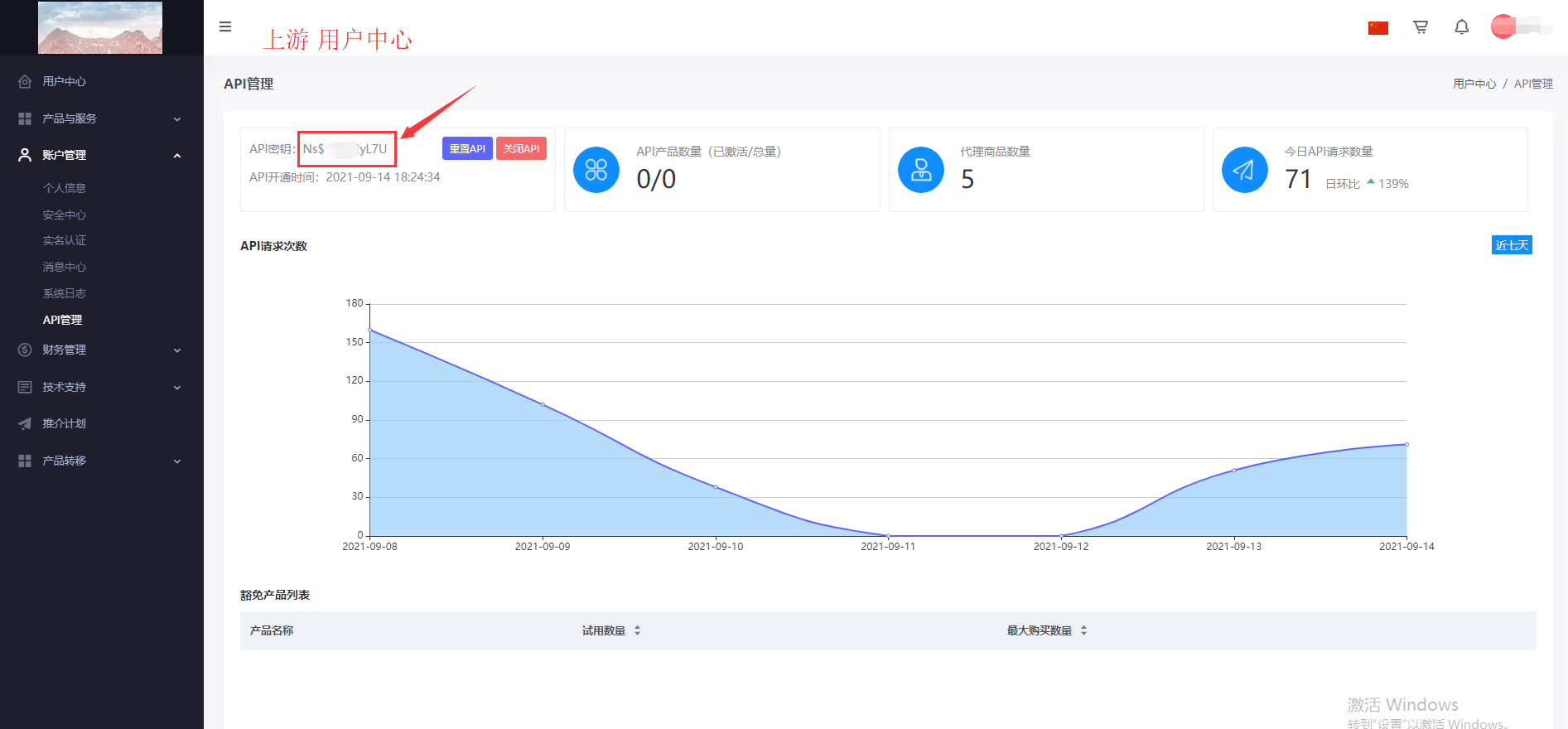The image size is (1568, 729).
Task: Open the shopping cart icon
Action: tap(1420, 27)
